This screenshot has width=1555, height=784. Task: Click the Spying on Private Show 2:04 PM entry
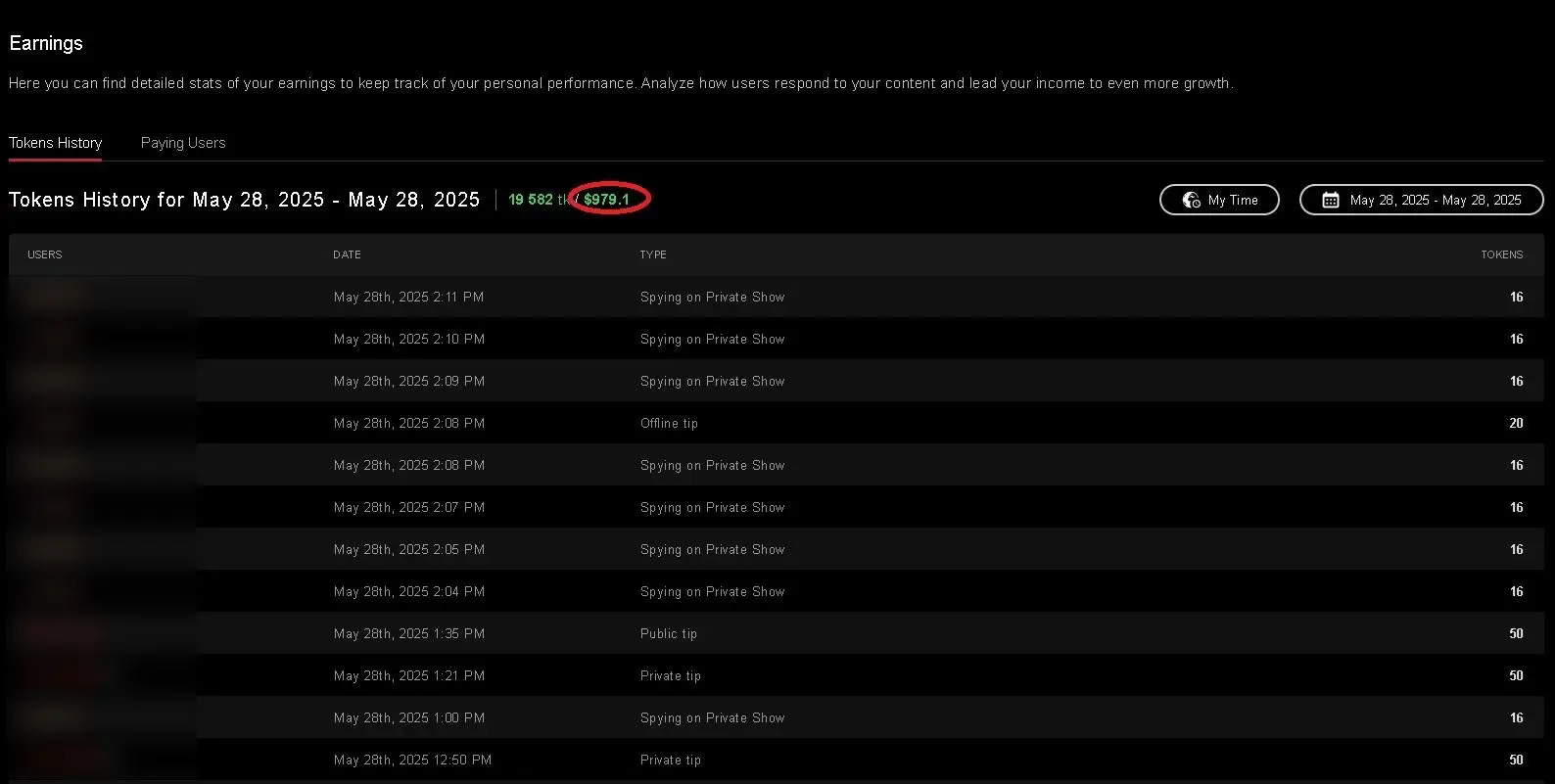pyautogui.click(x=712, y=591)
